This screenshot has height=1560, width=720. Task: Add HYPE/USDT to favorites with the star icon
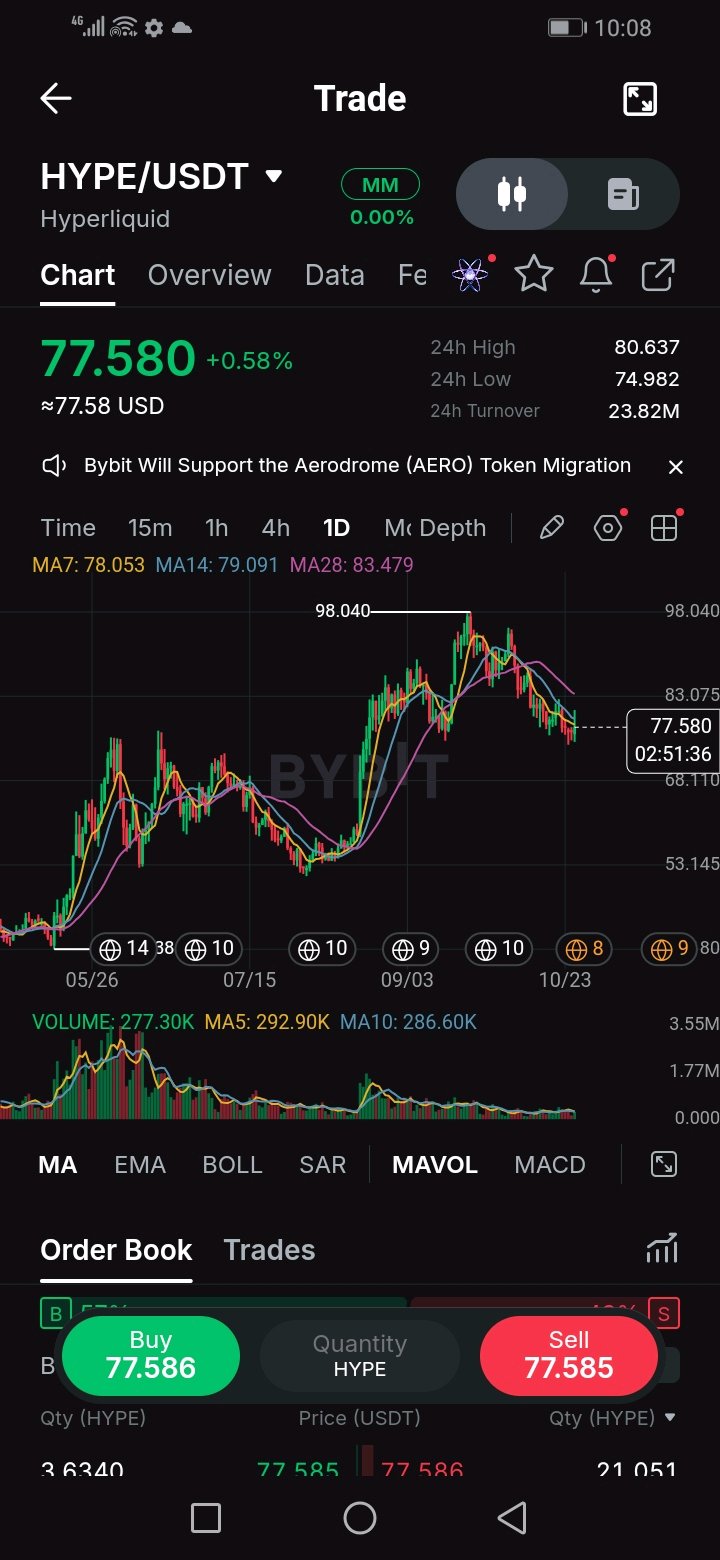point(533,274)
